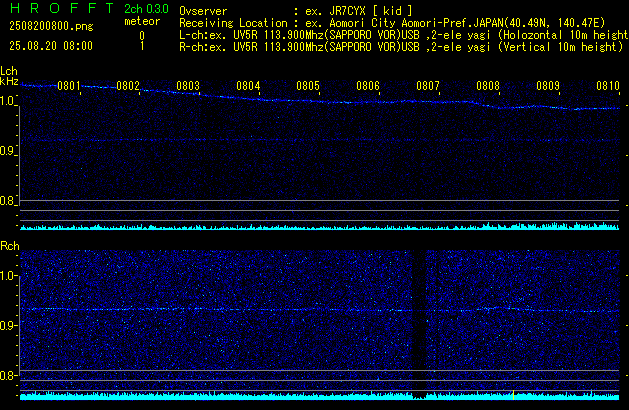Select the 0803 time marker
629x410 pixels.
click(x=188, y=86)
